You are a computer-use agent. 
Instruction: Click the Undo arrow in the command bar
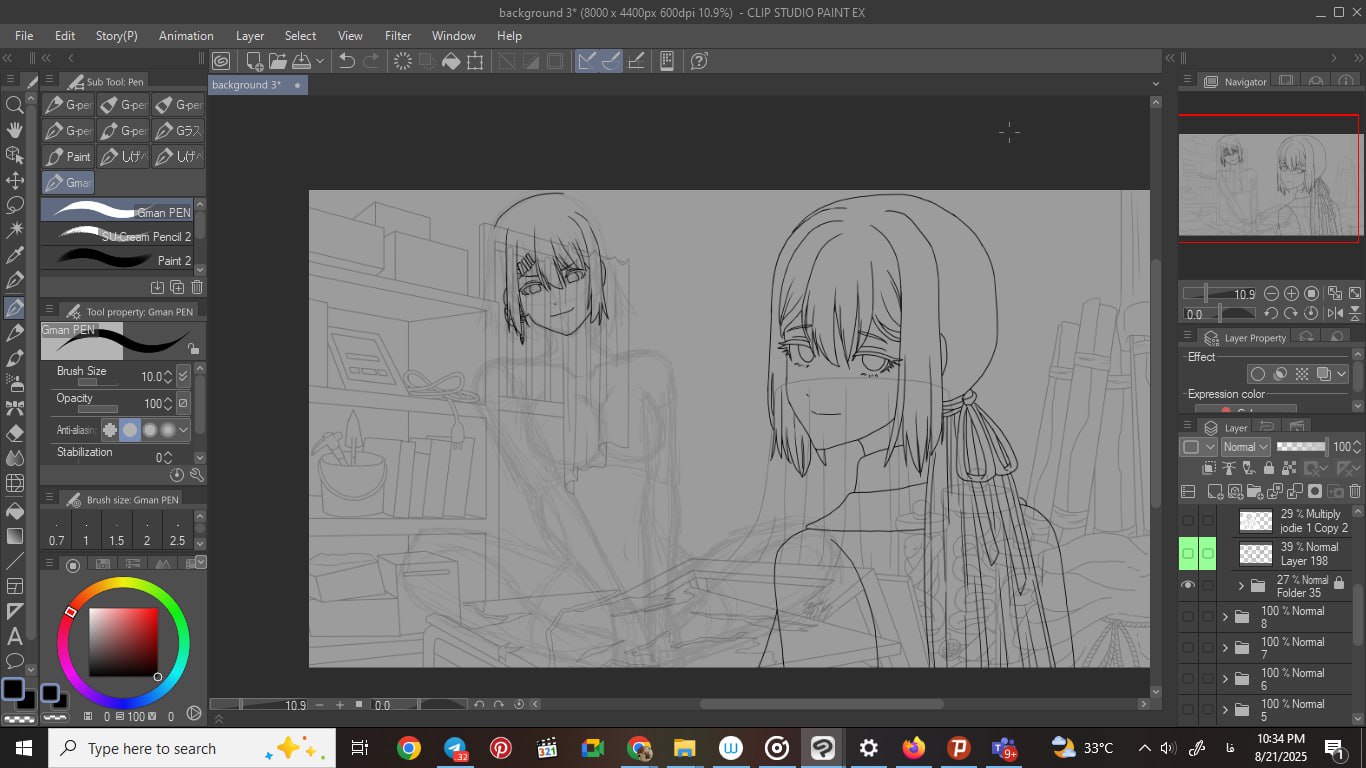pos(346,61)
